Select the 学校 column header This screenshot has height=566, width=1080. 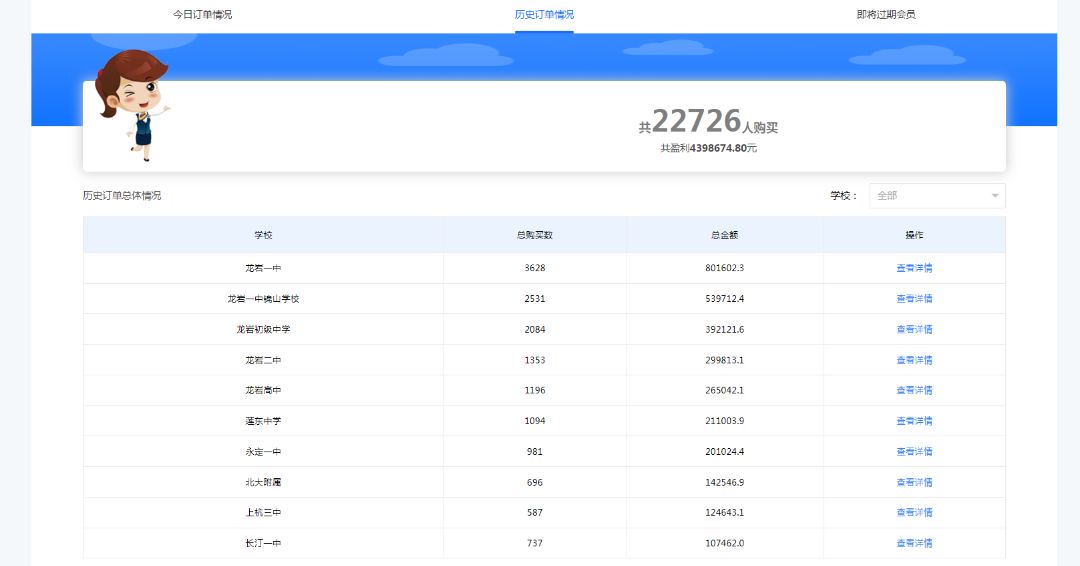point(263,235)
